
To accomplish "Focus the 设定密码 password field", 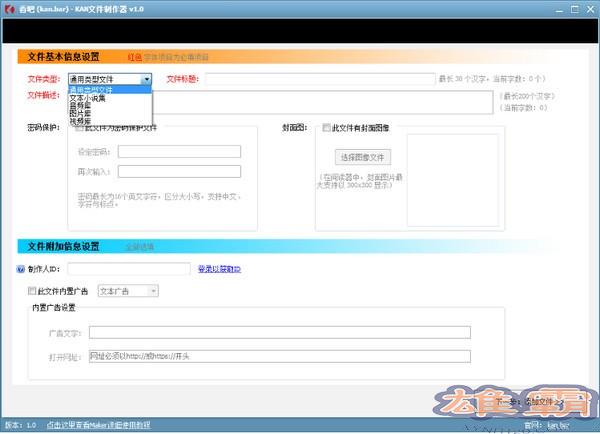I will (x=179, y=152).
